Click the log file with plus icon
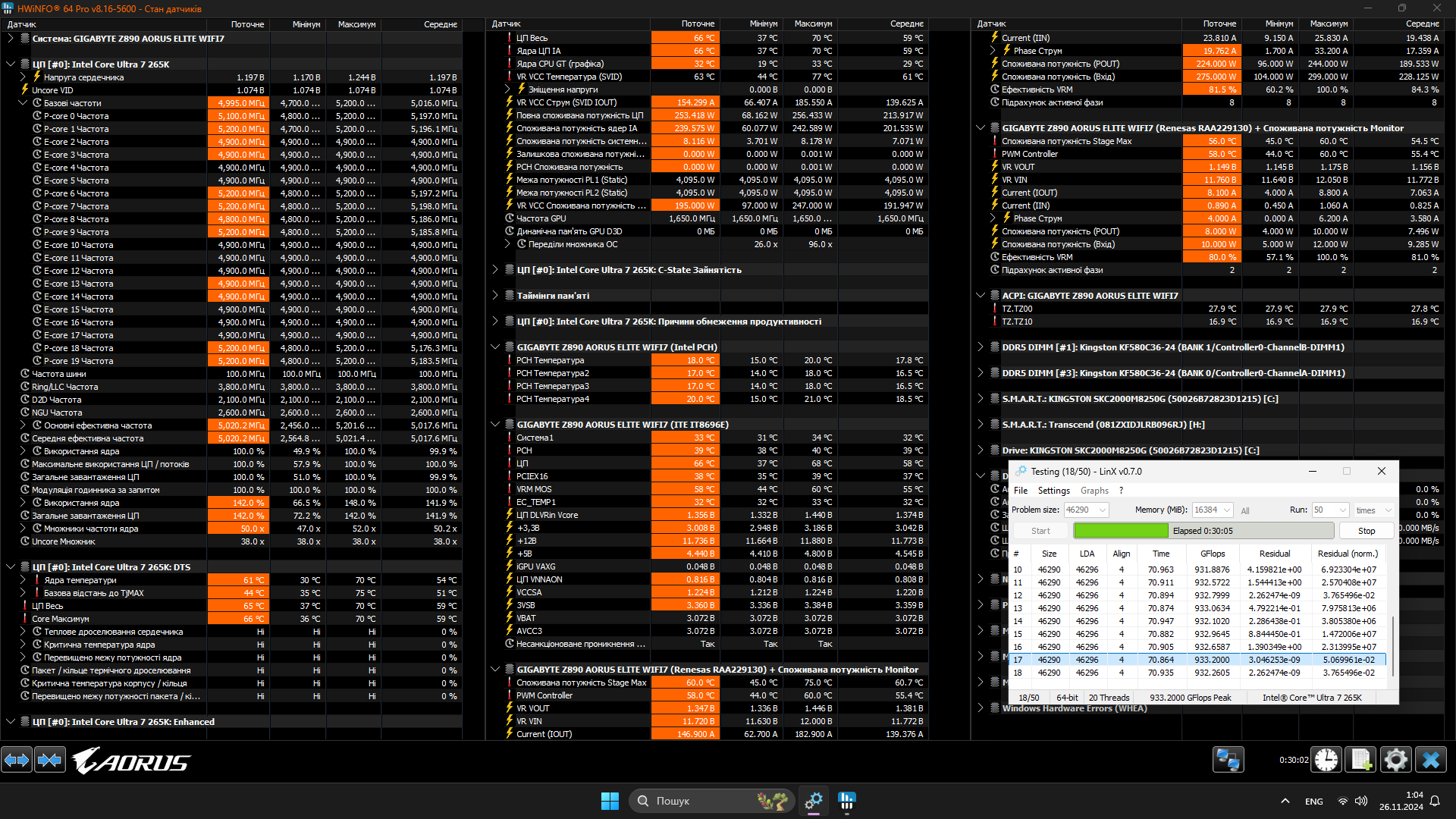 pyautogui.click(x=1361, y=759)
